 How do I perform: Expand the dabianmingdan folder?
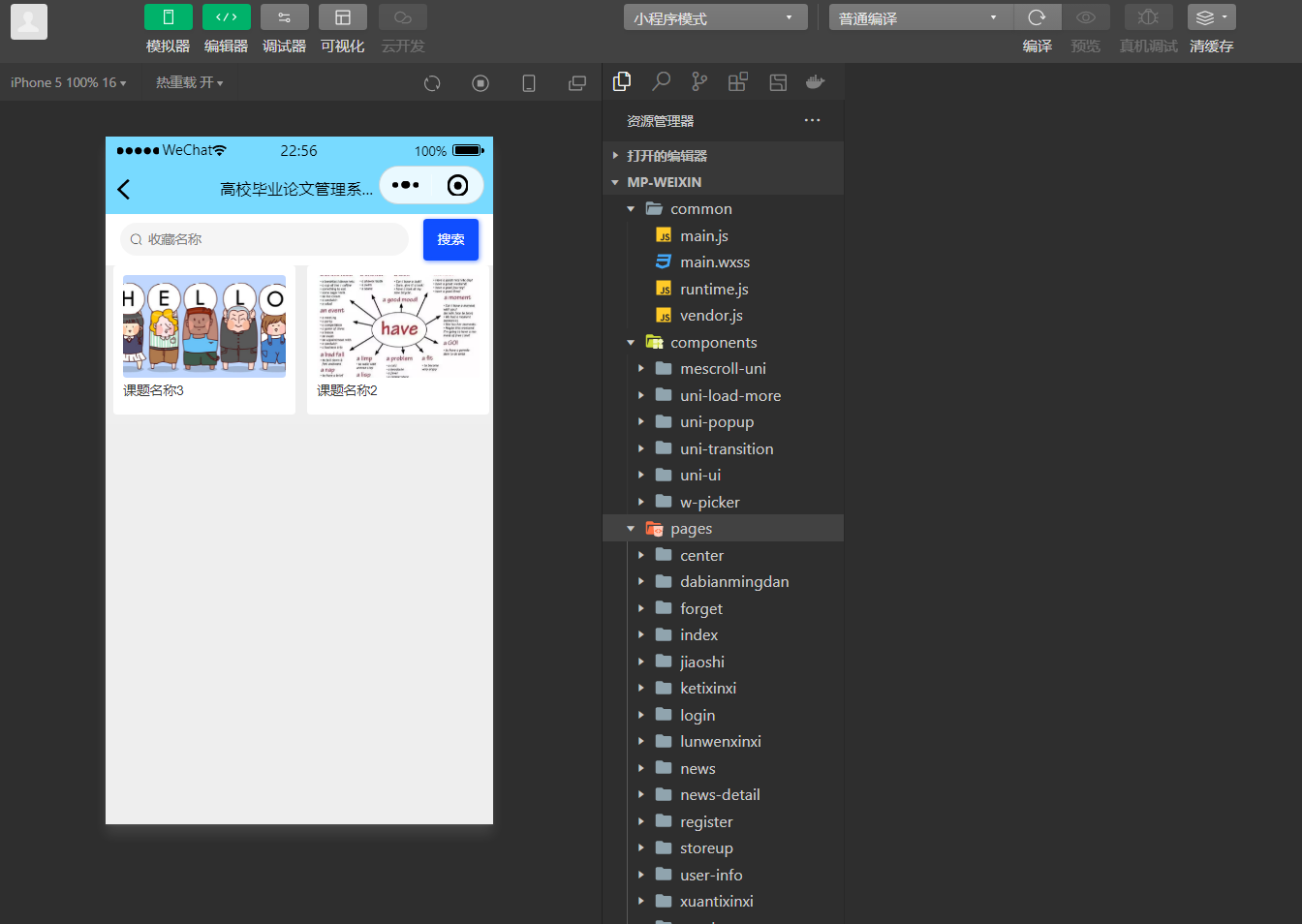pos(723,582)
